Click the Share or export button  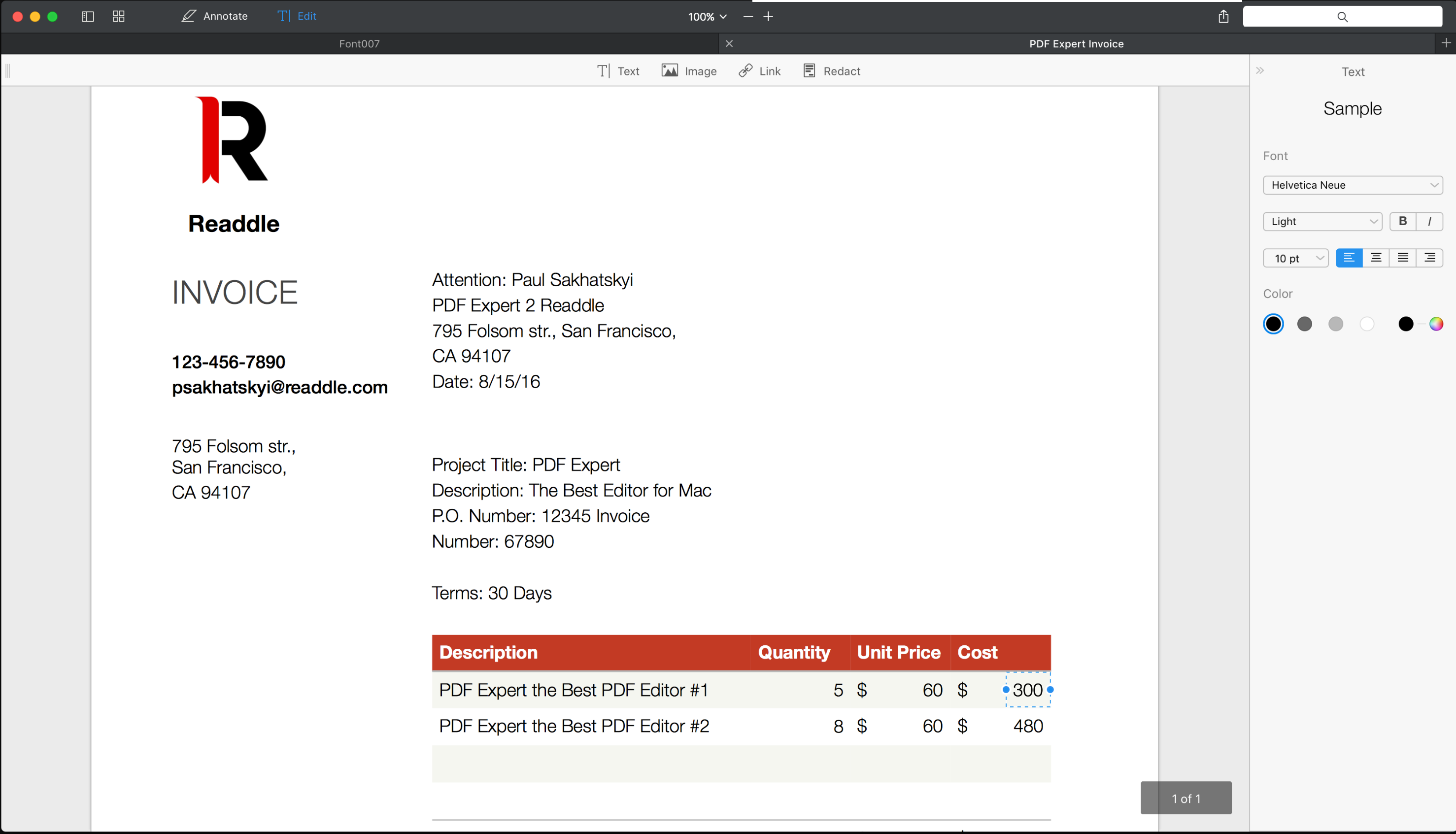point(1224,16)
